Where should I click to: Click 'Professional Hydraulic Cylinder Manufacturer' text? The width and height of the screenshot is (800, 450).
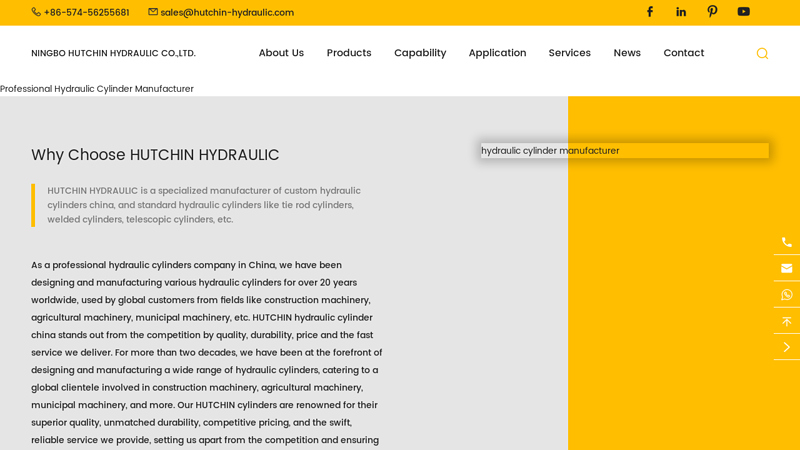97,89
